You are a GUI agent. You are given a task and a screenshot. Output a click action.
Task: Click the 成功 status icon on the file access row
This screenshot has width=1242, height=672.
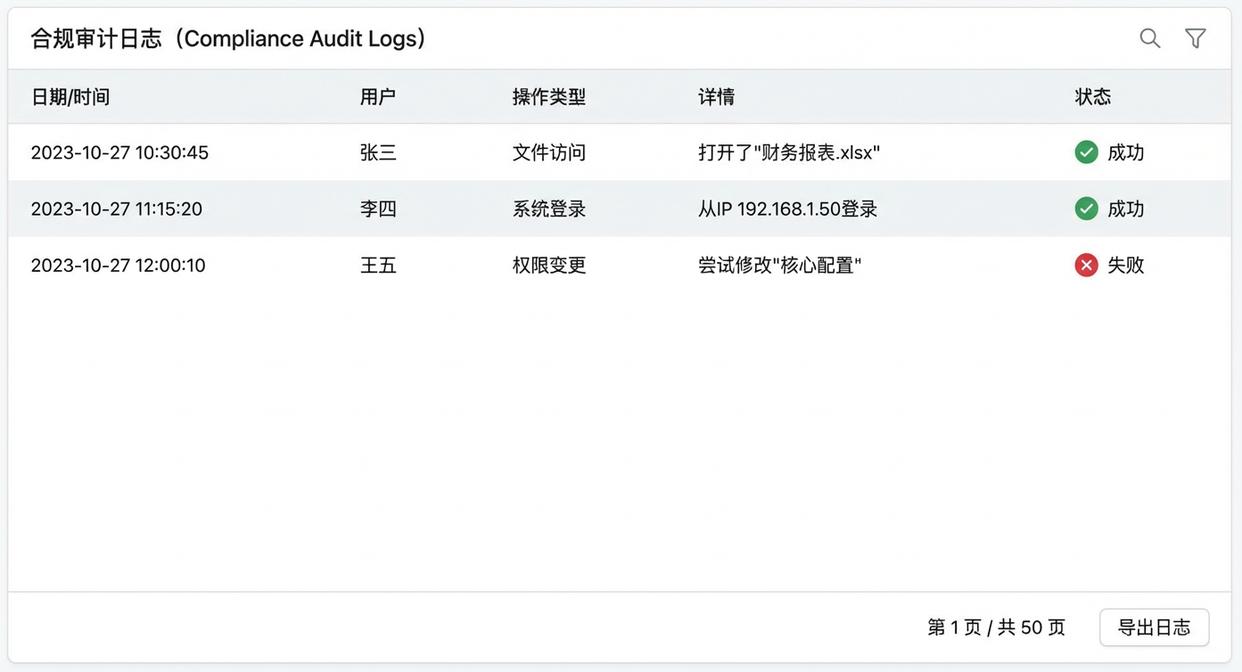1086,151
